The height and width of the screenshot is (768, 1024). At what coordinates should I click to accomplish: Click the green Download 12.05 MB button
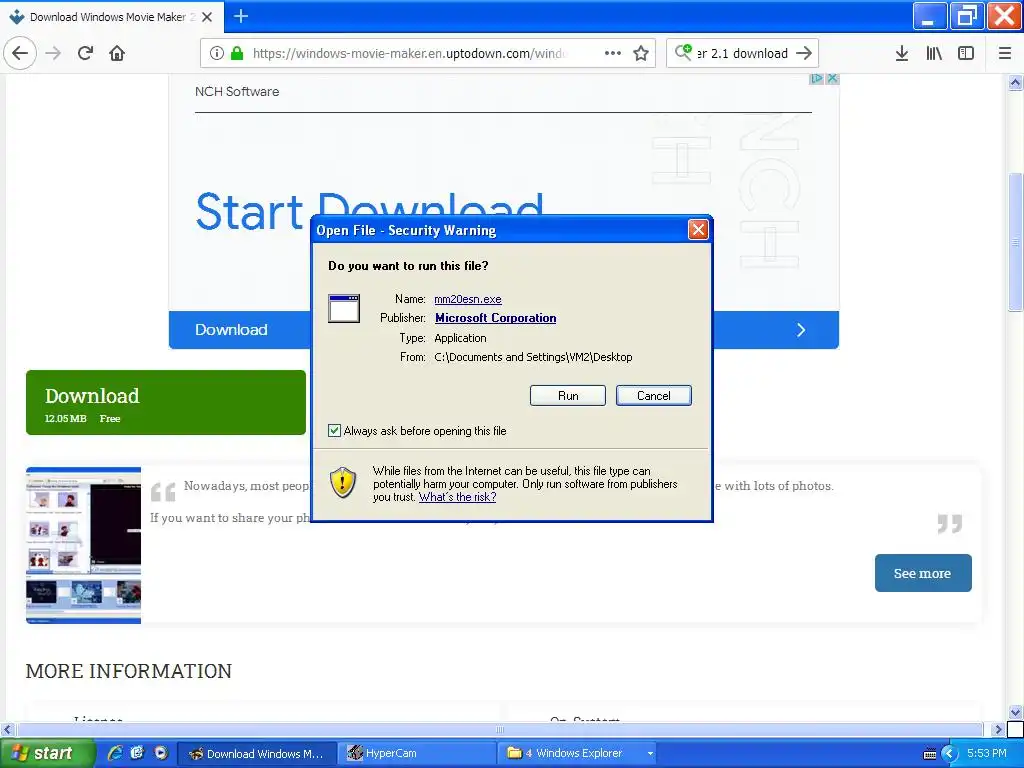click(x=166, y=402)
